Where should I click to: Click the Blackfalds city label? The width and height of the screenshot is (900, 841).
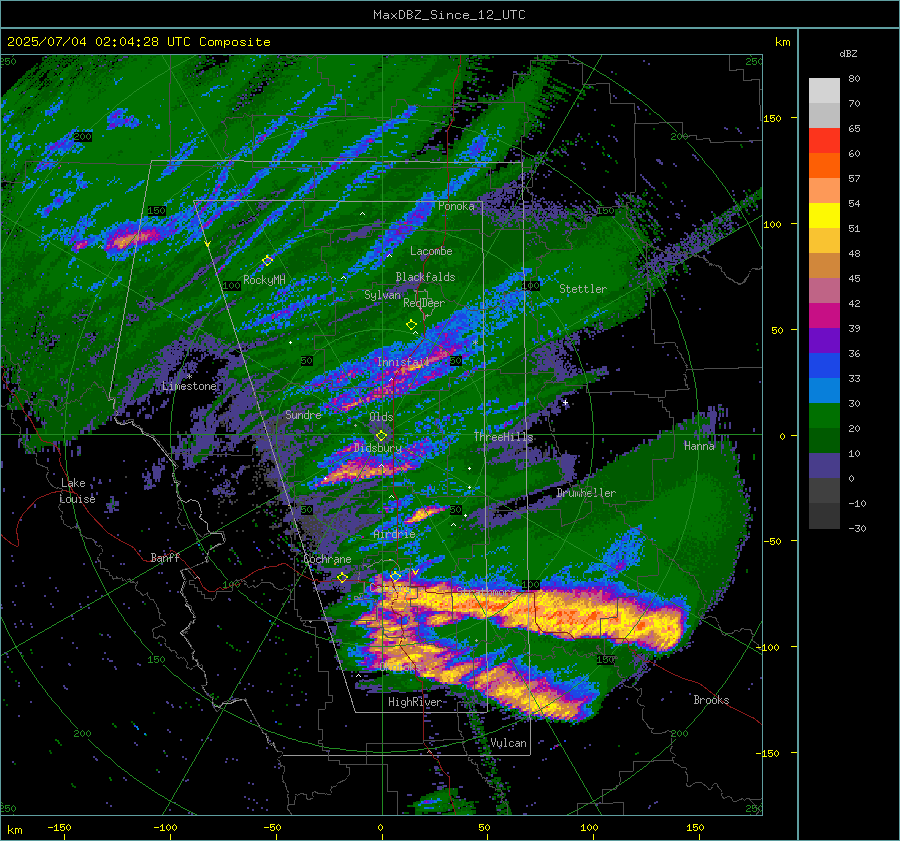click(x=425, y=277)
